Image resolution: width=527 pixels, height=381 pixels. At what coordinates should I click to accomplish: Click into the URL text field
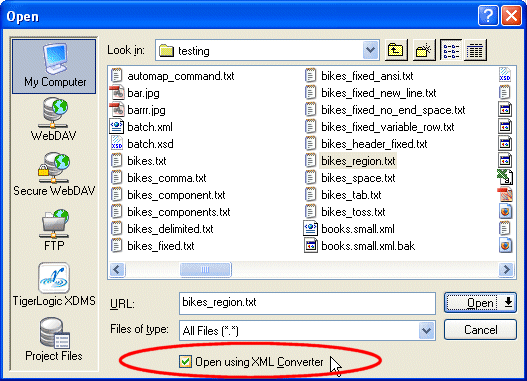[x=307, y=303]
